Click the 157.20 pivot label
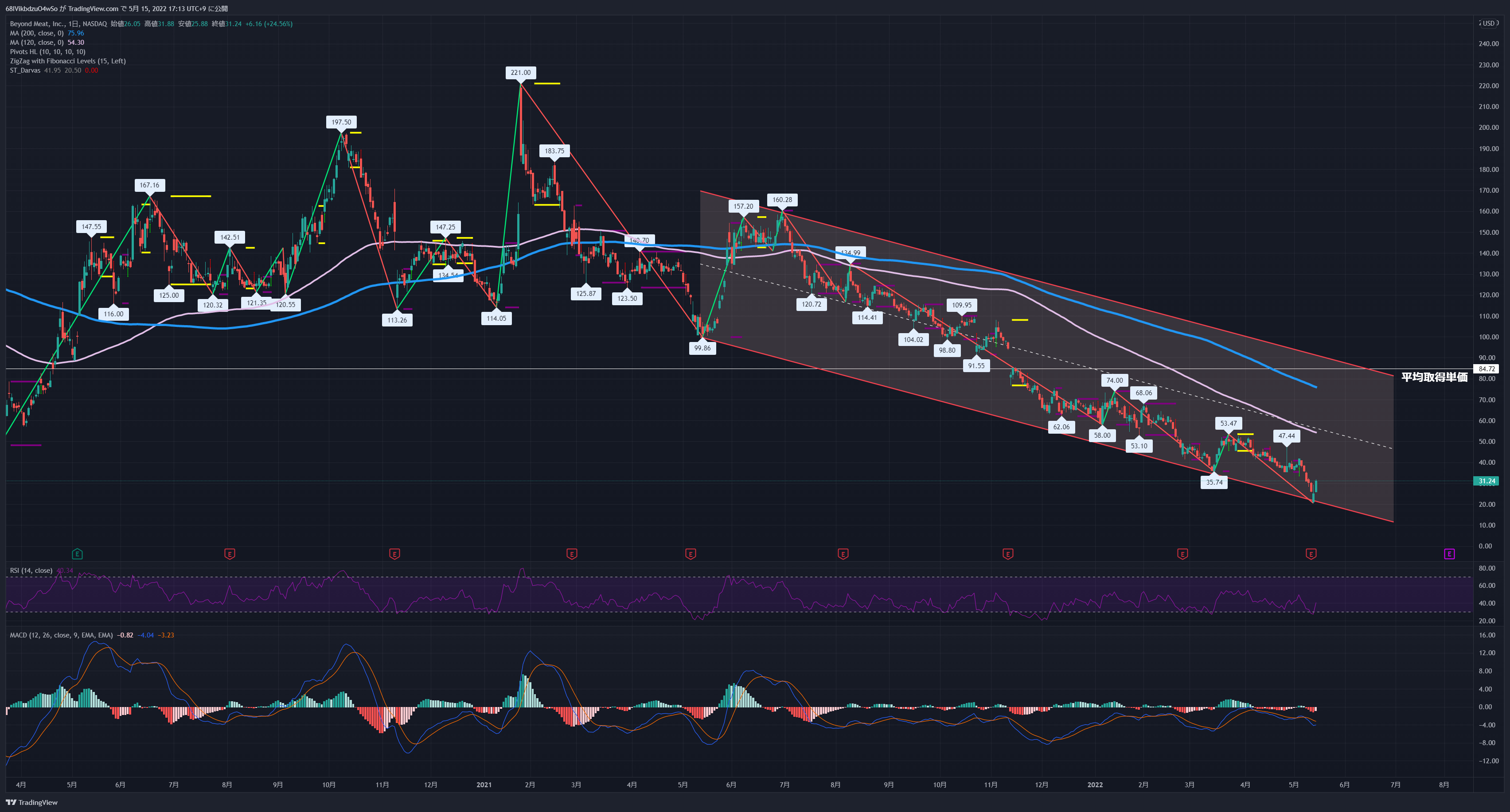Viewport: 1510px width, 812px height. [743, 206]
